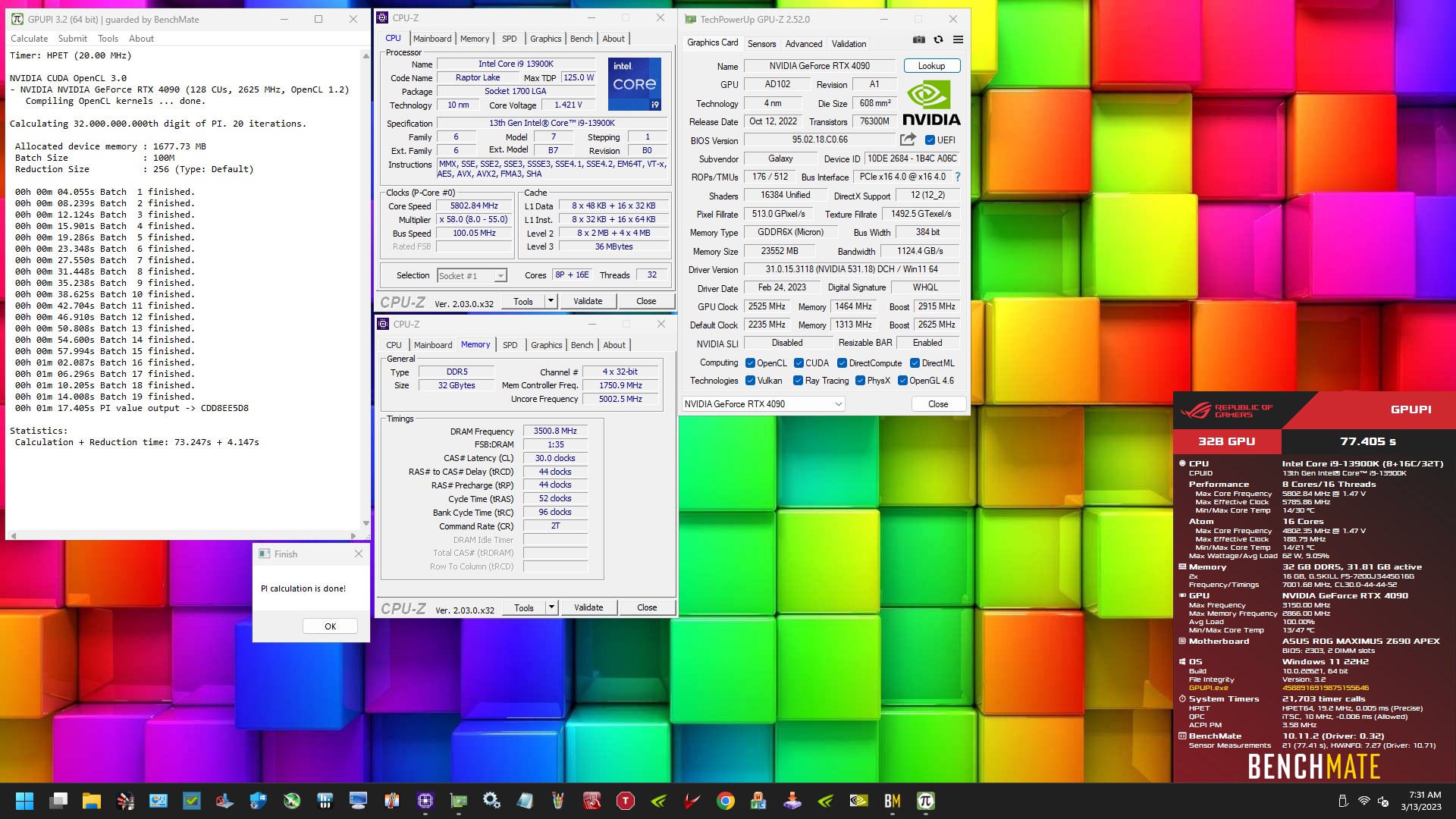Open the Validation tab in GPU-Z
The width and height of the screenshot is (1456, 819).
[x=849, y=44]
